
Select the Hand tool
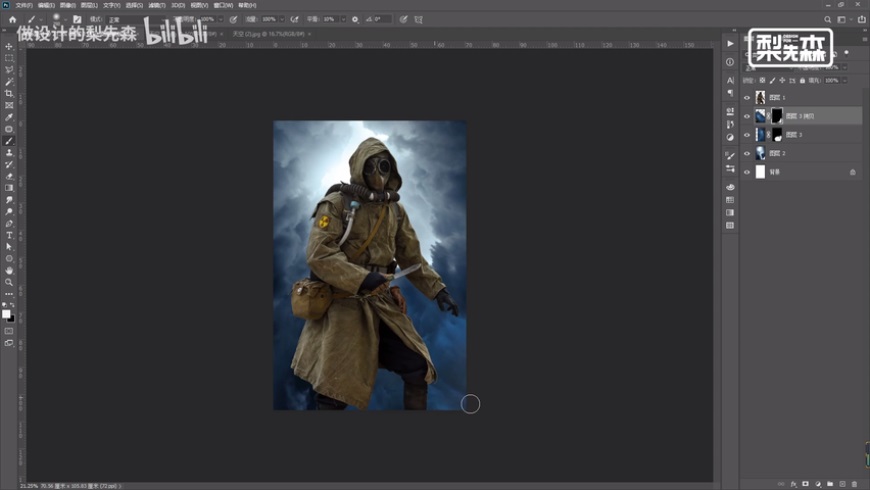9,270
